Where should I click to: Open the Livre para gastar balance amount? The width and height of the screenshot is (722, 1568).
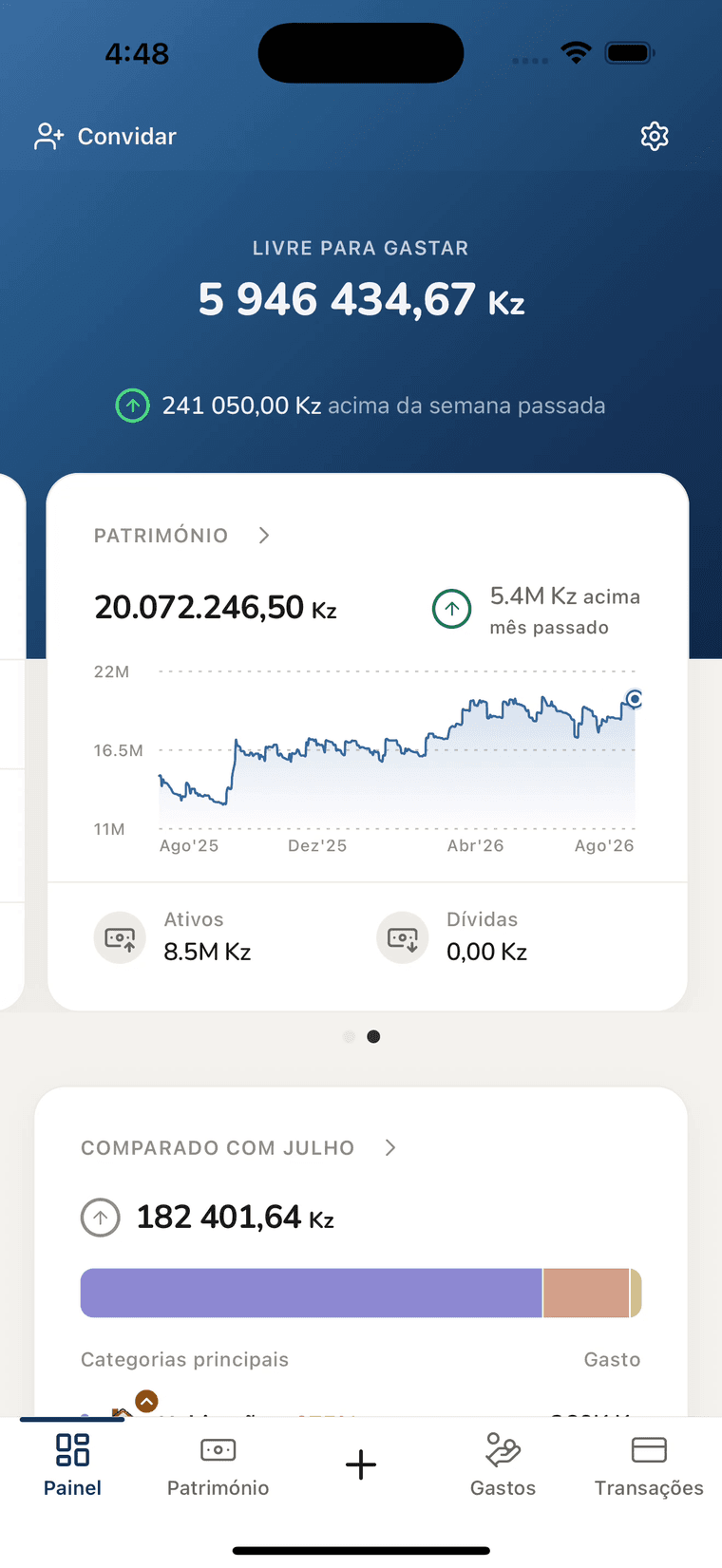[361, 300]
